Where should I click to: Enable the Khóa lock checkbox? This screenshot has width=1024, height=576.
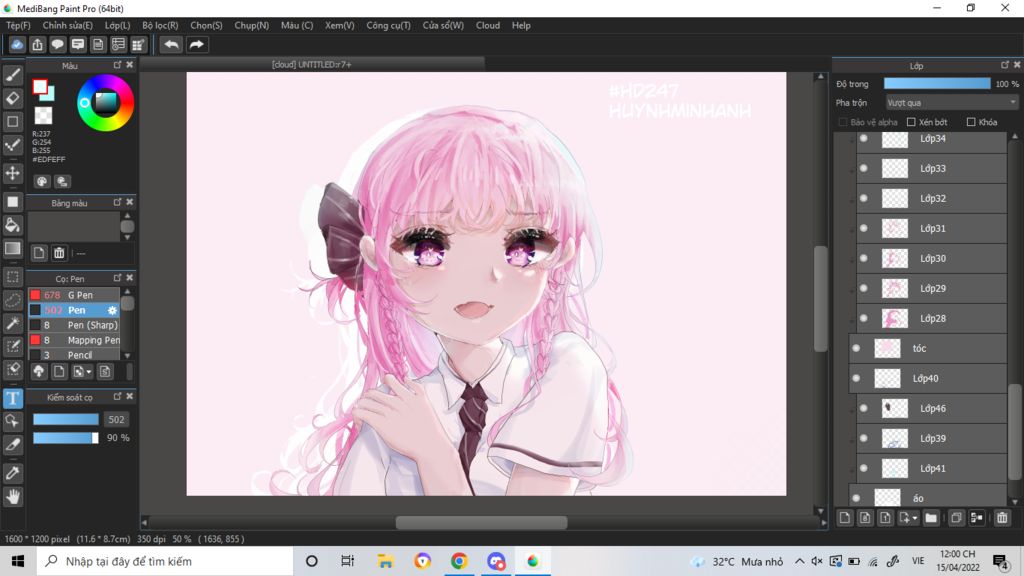971,122
